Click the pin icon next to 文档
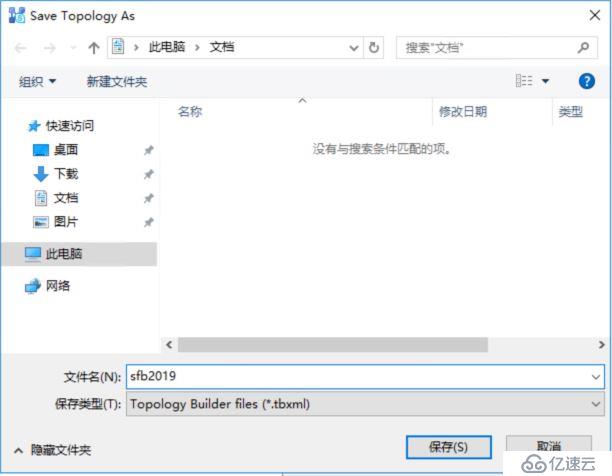The width and height of the screenshot is (612, 476). coord(148,198)
